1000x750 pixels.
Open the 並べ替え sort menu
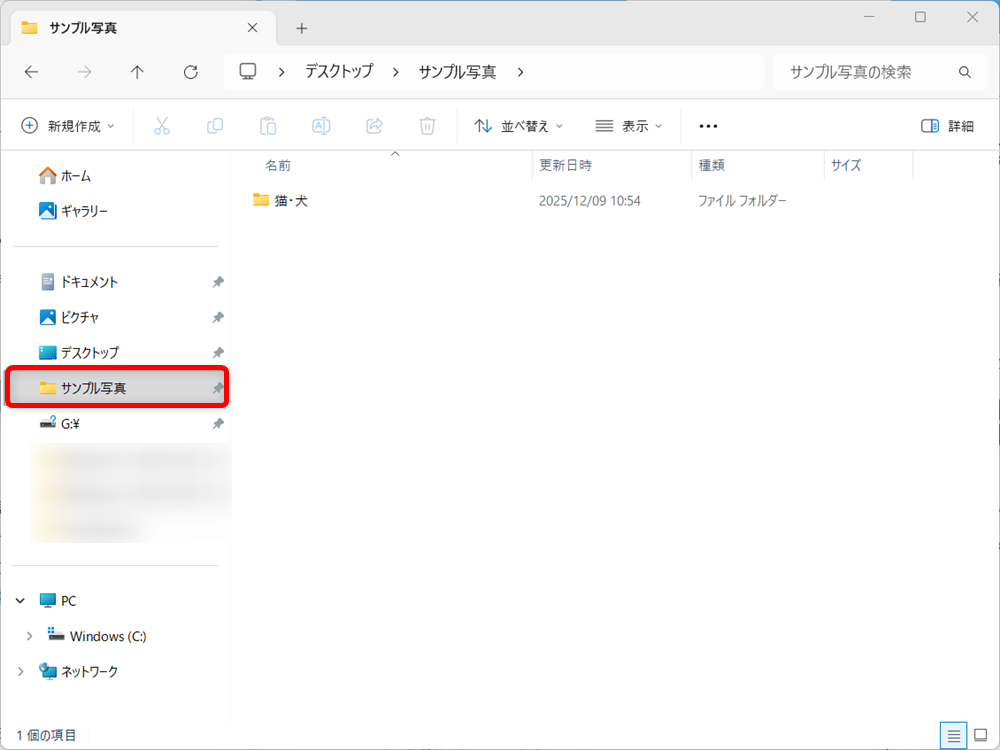point(518,126)
